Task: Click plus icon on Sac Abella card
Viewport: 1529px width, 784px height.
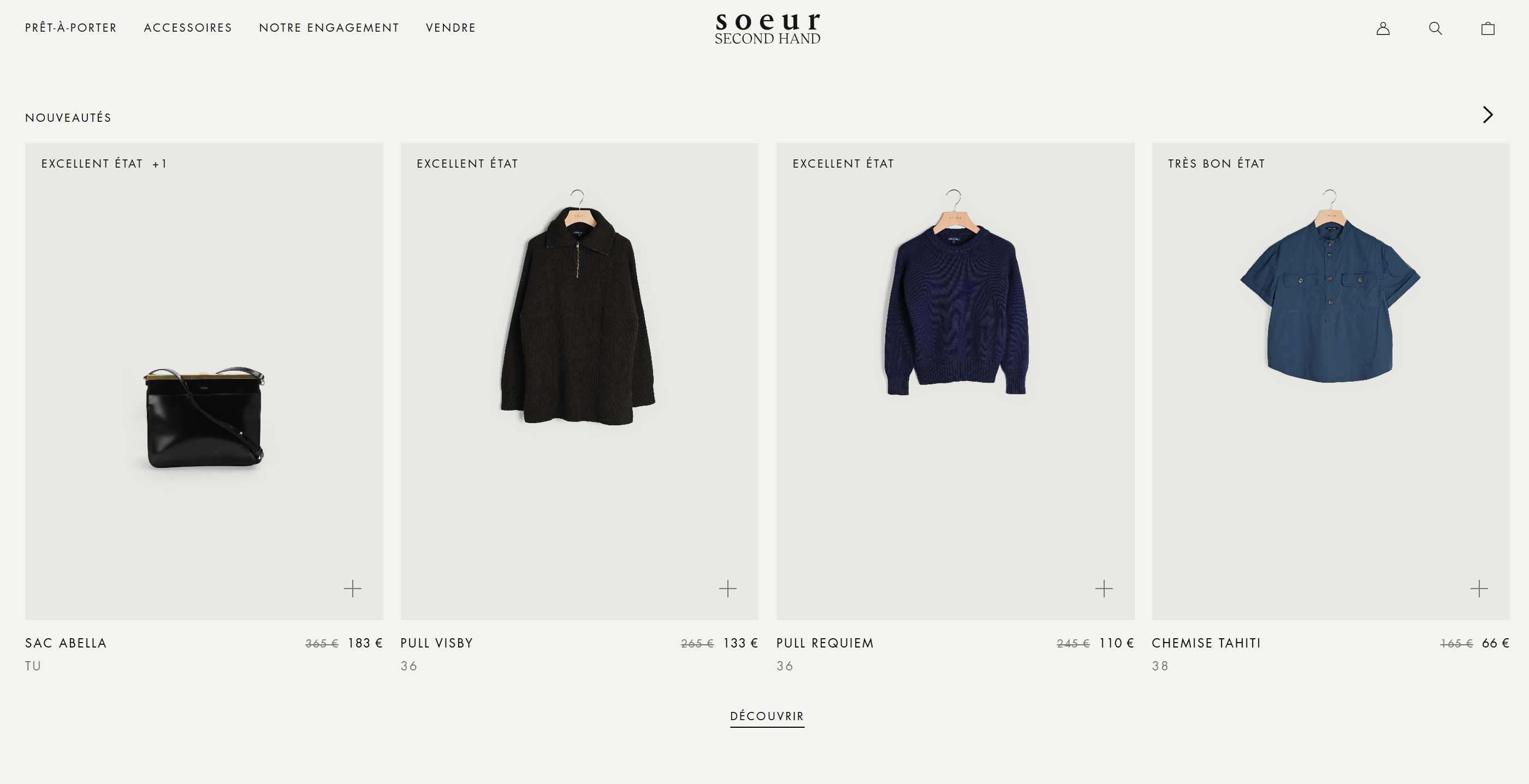Action: 353,588
